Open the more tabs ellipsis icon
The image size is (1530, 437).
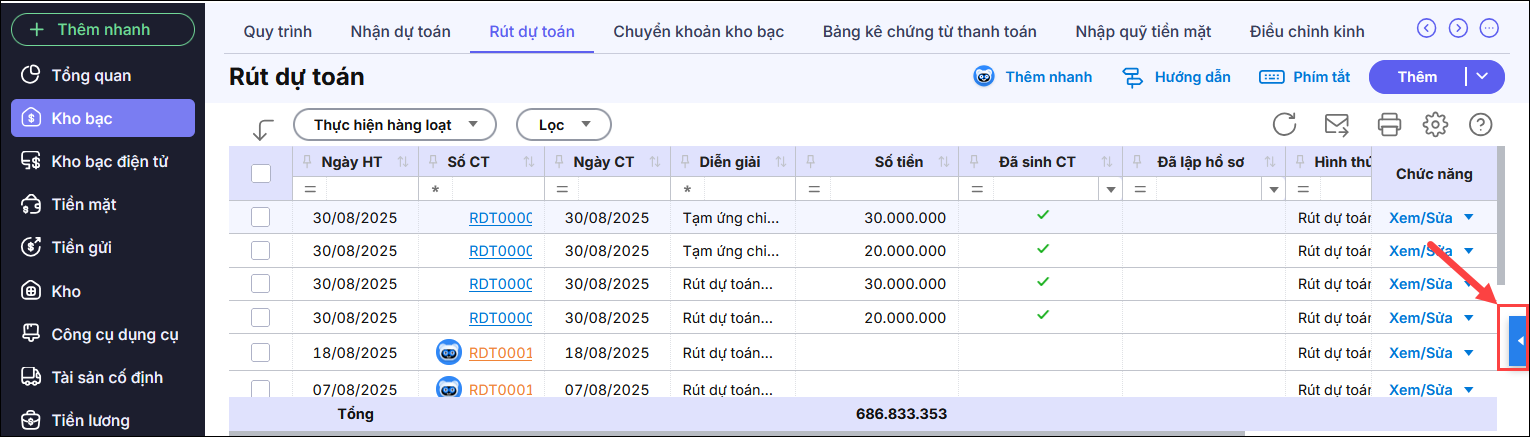(x=1489, y=28)
